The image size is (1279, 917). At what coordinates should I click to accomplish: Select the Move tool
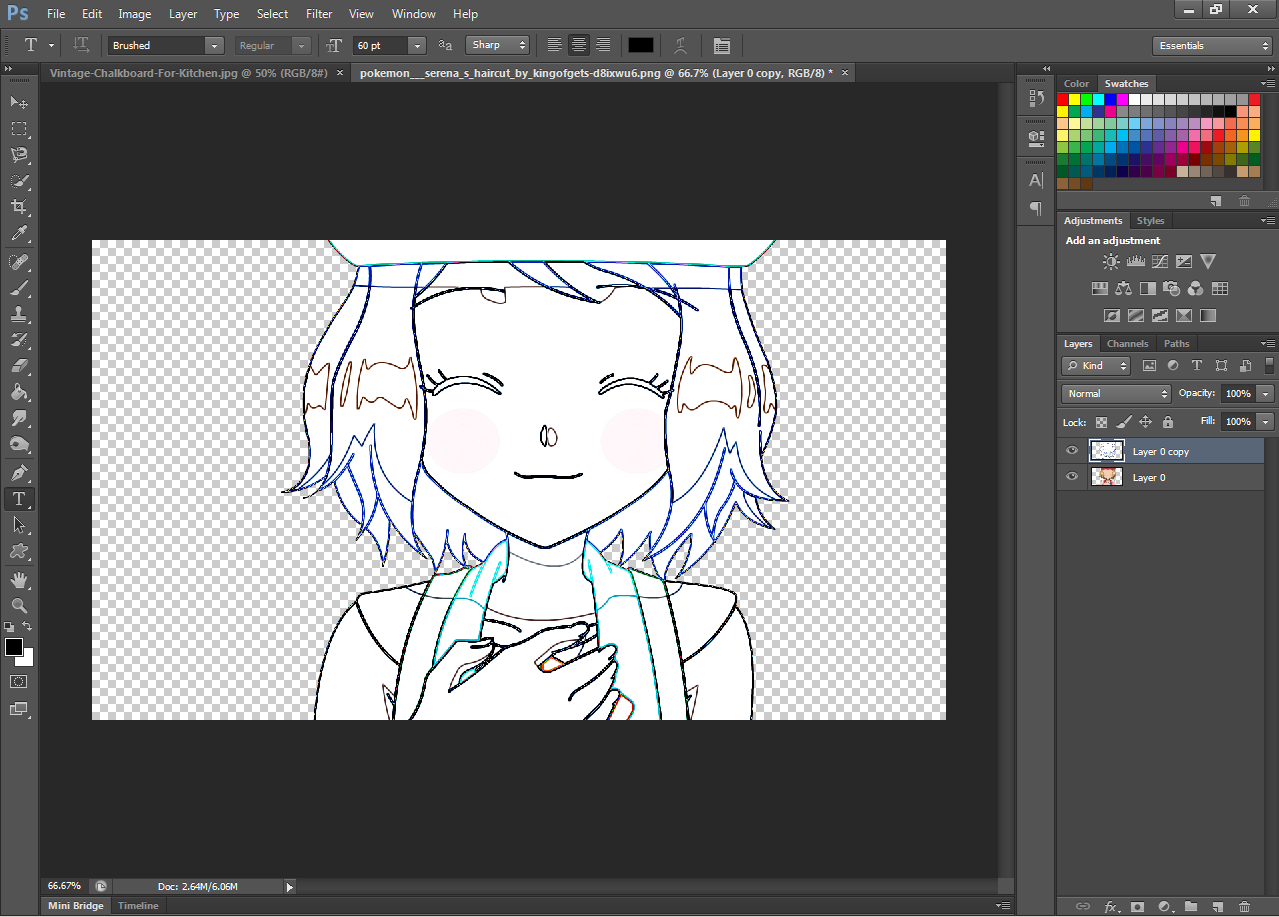(18, 103)
